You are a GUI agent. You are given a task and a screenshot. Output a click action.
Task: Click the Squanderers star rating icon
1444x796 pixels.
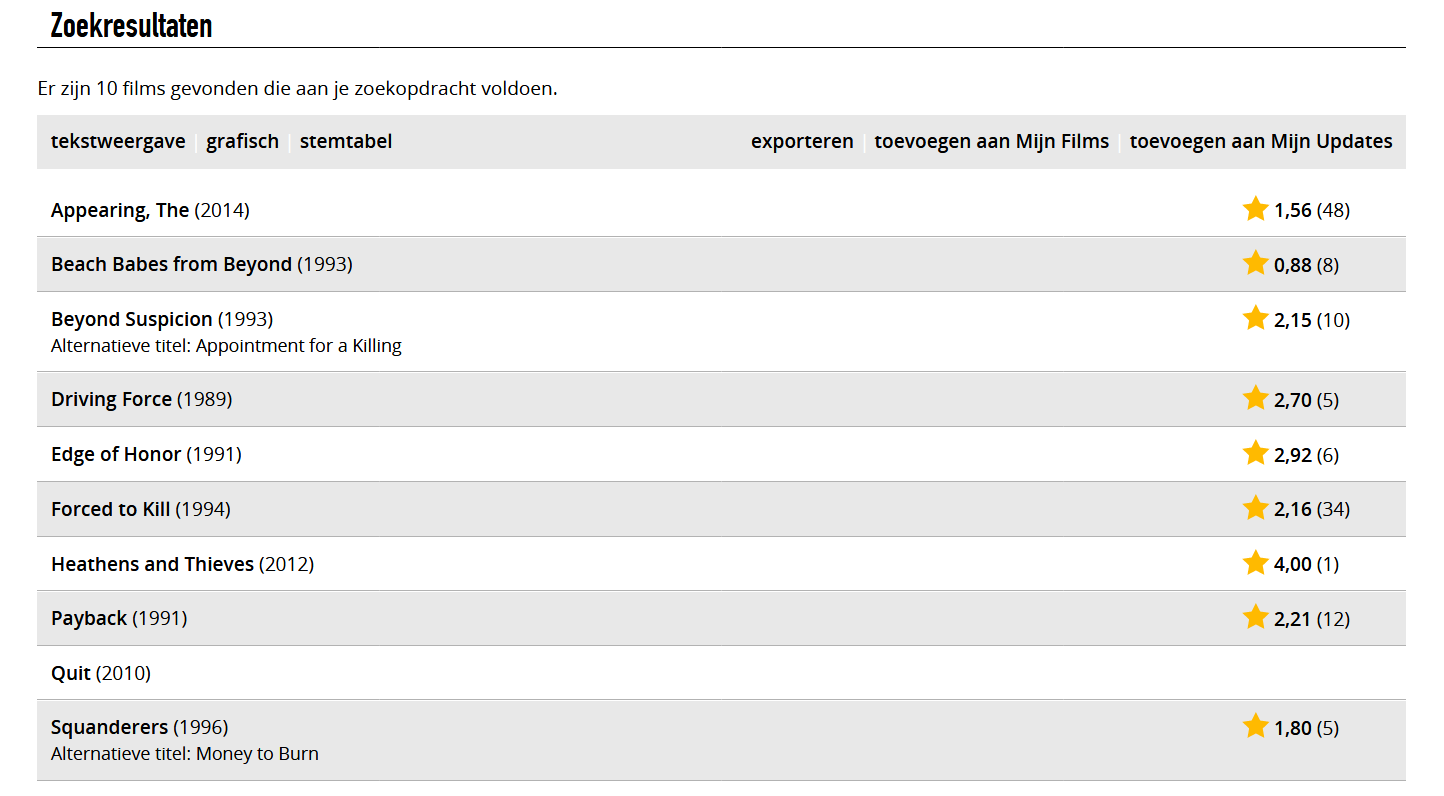[1255, 727]
